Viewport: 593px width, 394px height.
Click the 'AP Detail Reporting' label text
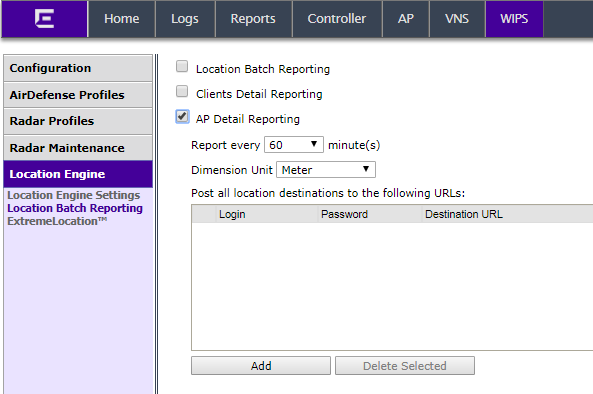pos(248,119)
